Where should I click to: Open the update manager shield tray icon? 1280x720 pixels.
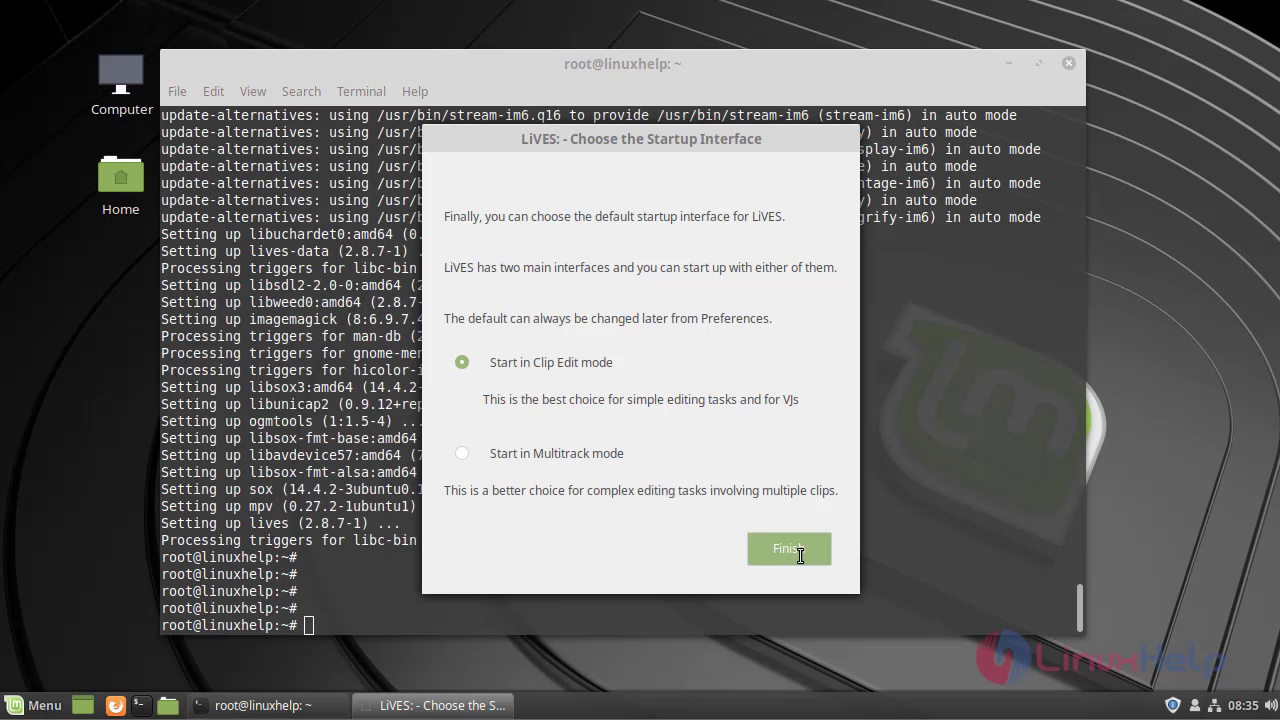coord(1173,705)
